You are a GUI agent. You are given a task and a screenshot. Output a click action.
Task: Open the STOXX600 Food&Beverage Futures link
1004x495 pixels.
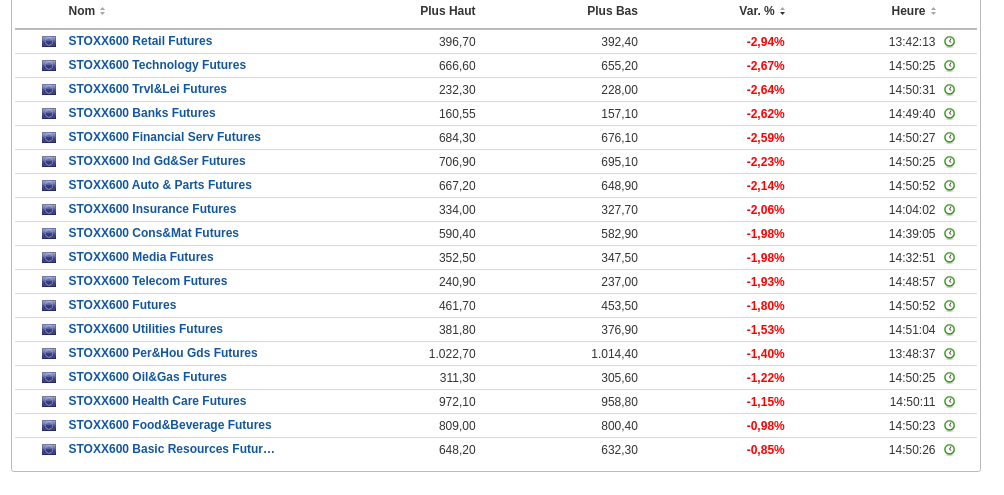click(170, 425)
